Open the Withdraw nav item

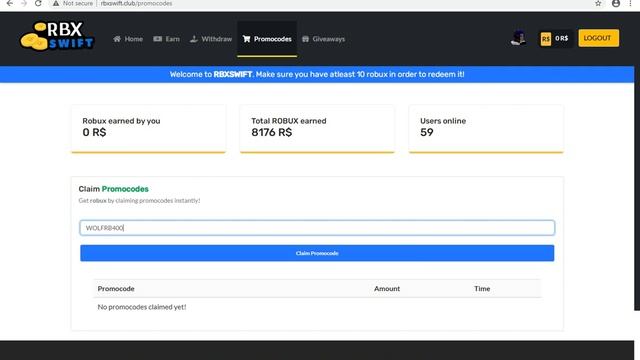(x=211, y=39)
